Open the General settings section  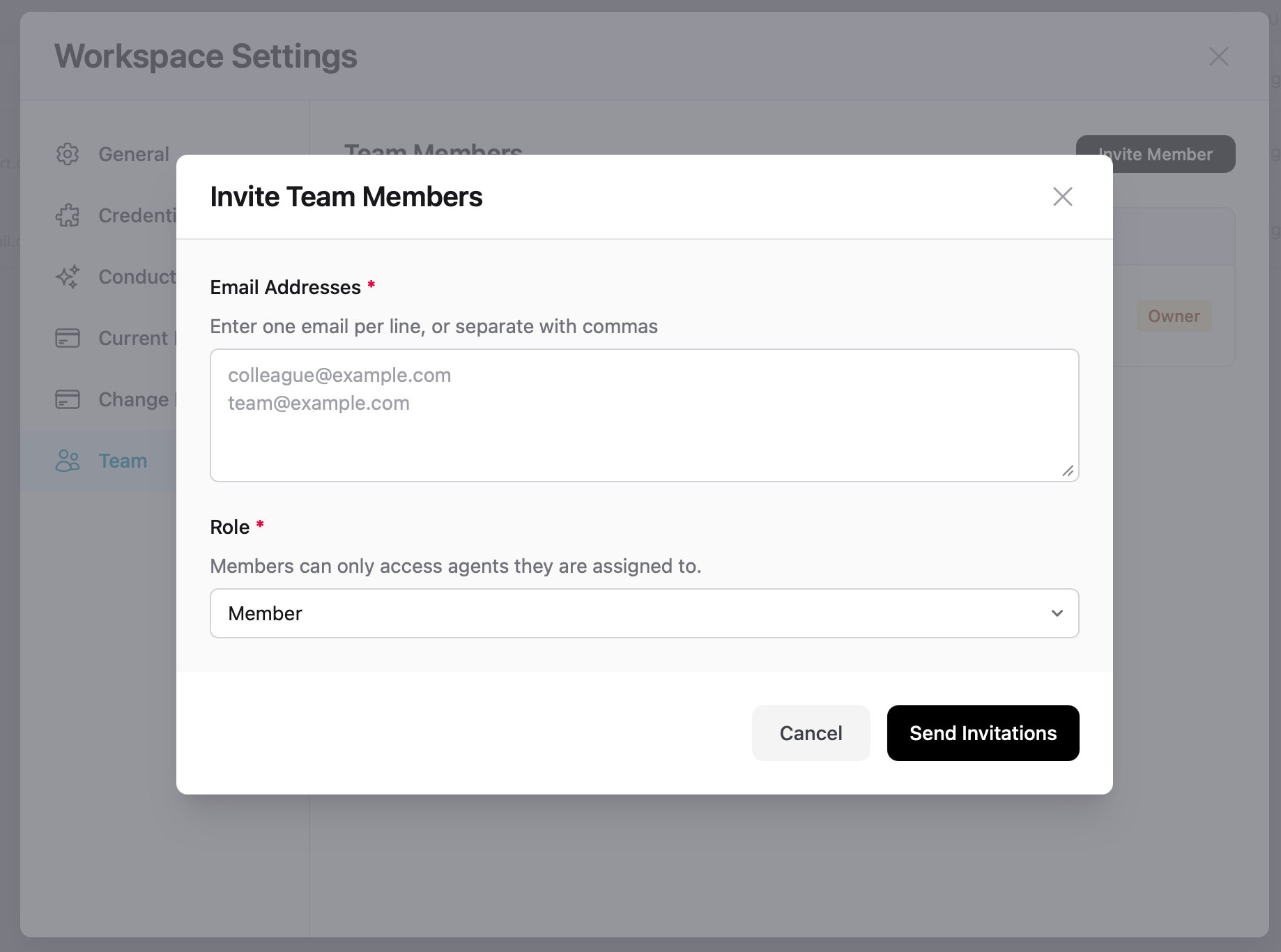coord(133,154)
